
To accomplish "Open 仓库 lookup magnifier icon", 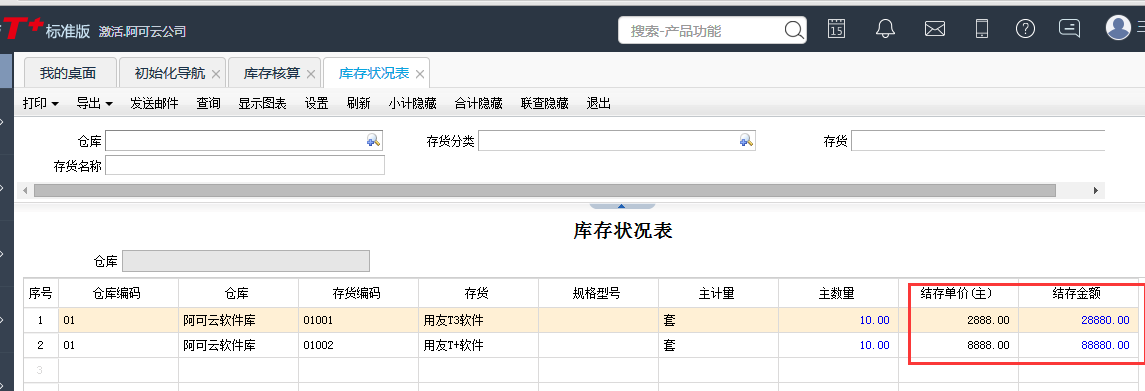I will point(373,141).
